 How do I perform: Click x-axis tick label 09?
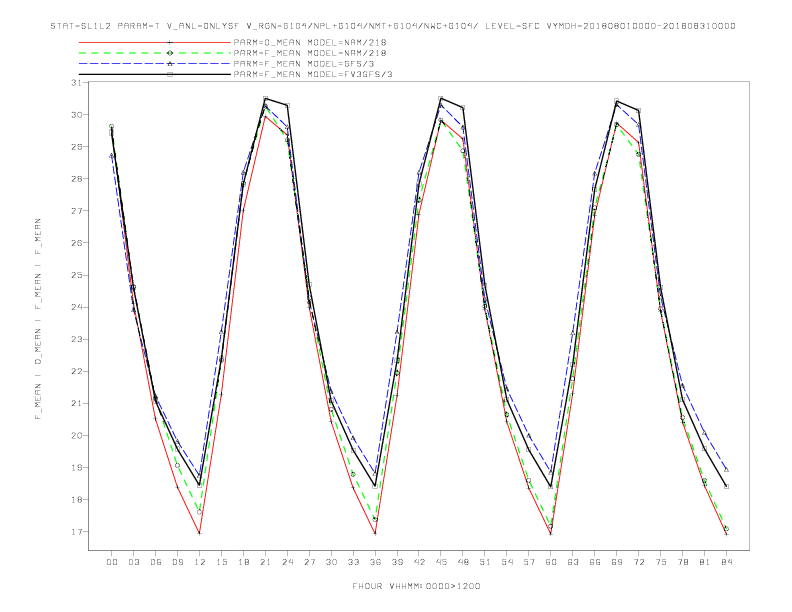pos(177,562)
